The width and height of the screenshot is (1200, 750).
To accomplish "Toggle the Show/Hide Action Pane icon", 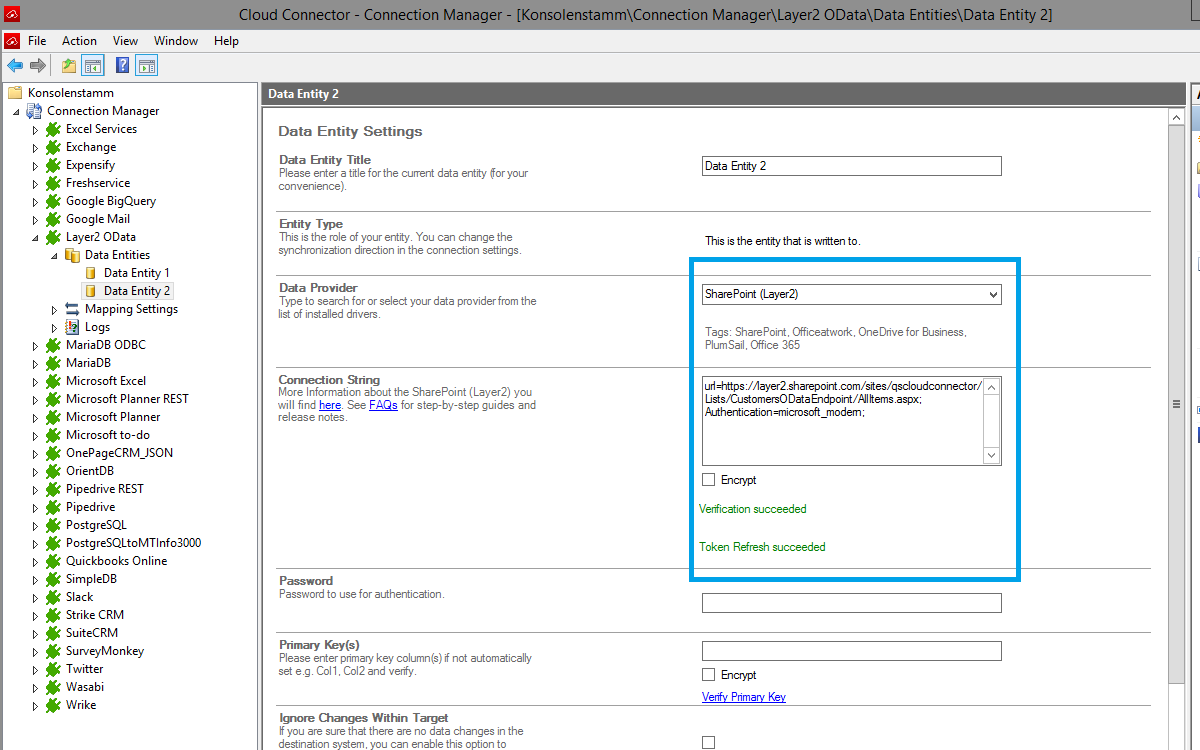I will pos(147,66).
